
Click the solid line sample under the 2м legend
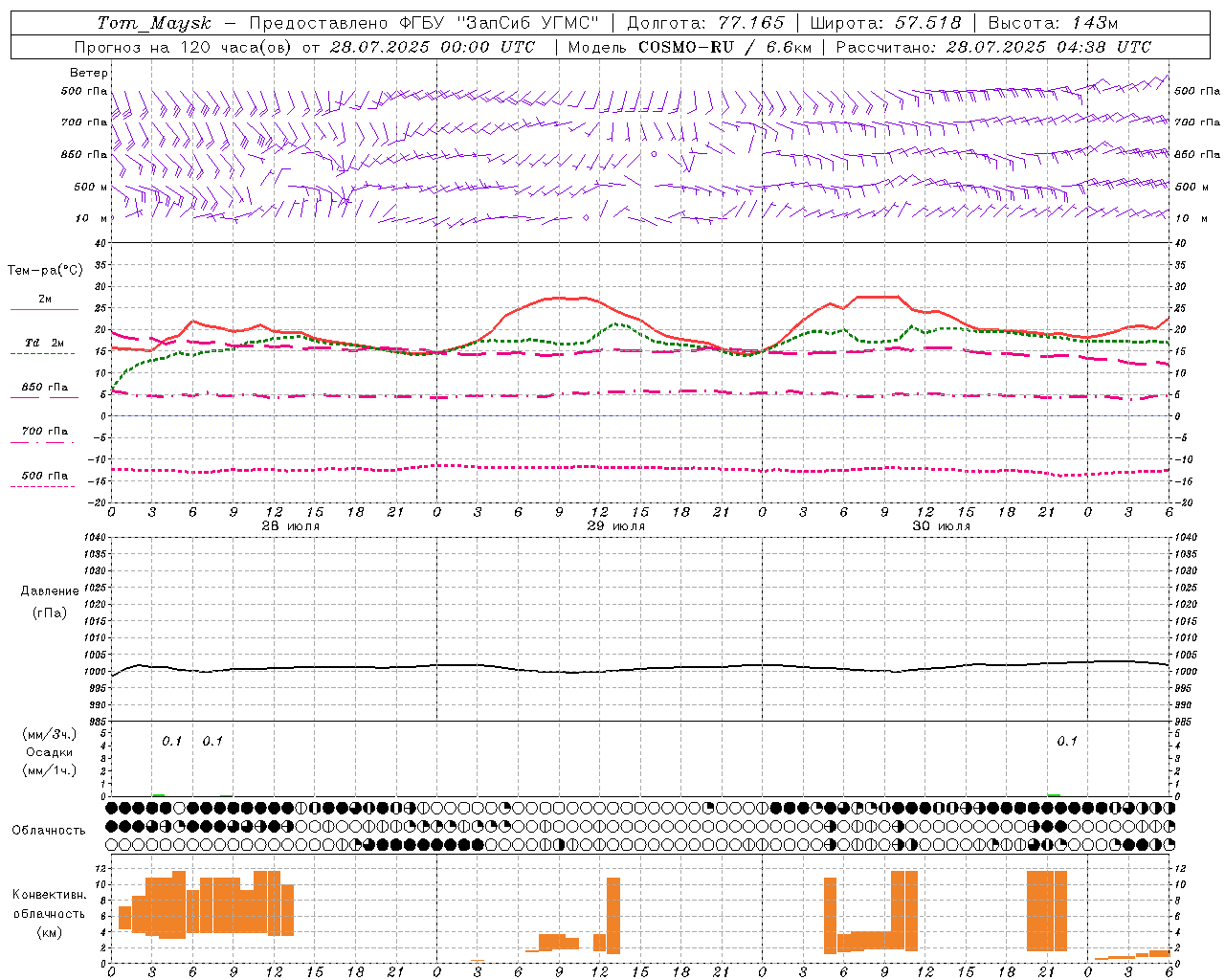click(x=44, y=310)
